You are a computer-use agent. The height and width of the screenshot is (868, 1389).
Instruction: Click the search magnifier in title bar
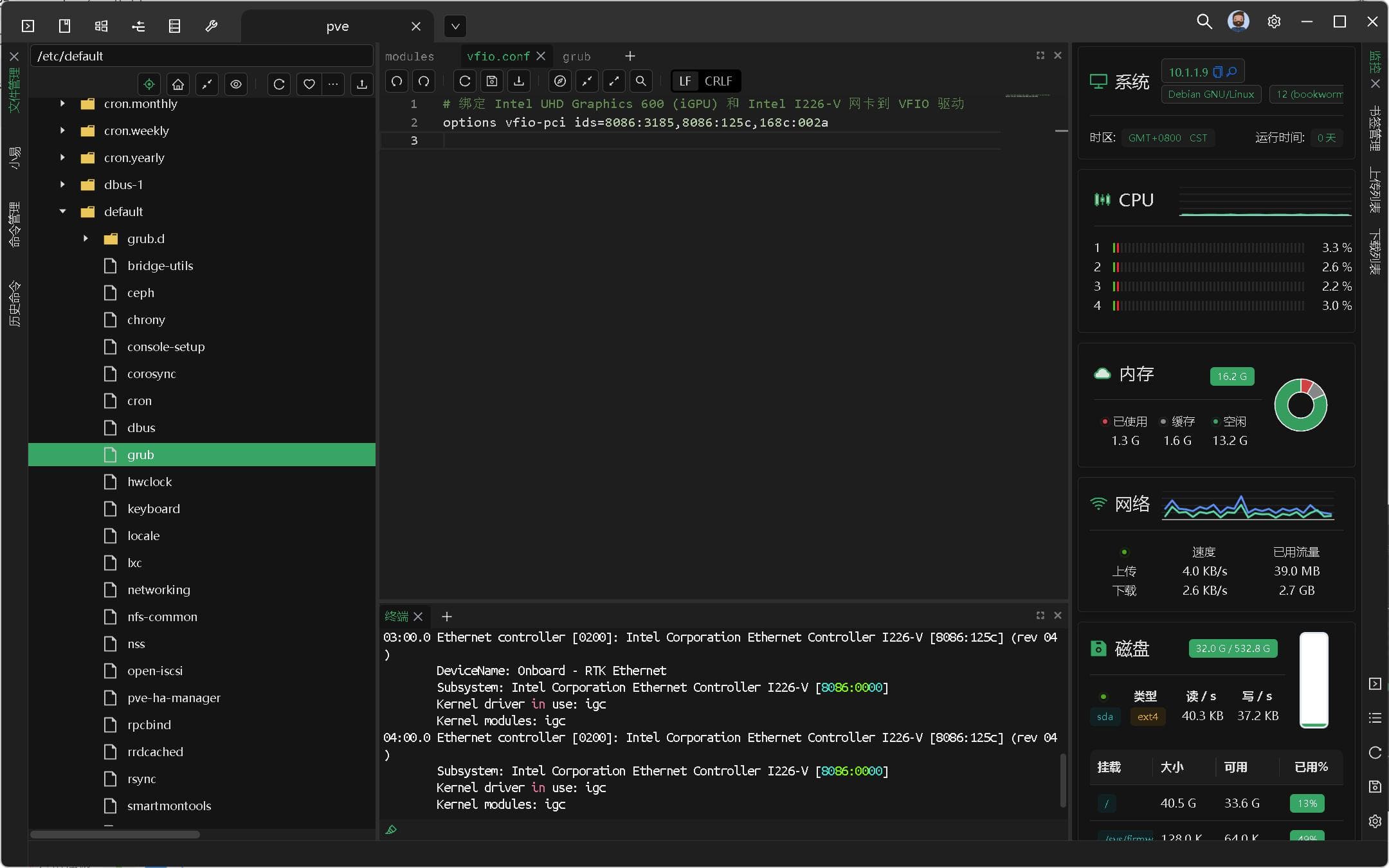coord(1204,21)
